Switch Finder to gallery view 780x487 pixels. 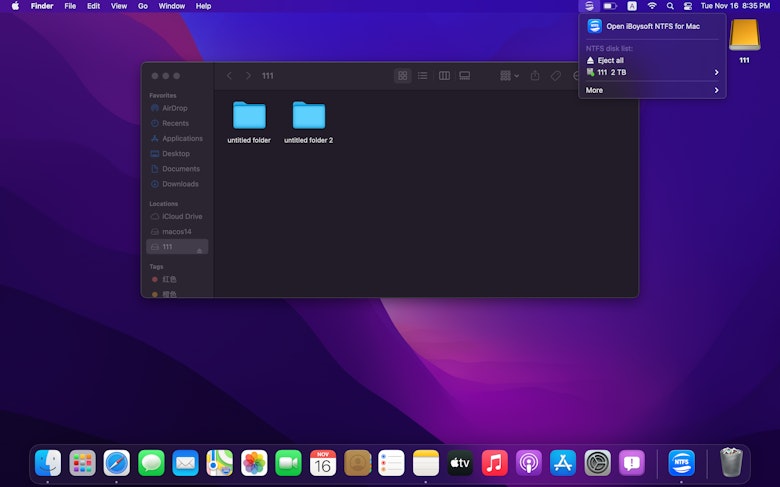click(x=465, y=76)
